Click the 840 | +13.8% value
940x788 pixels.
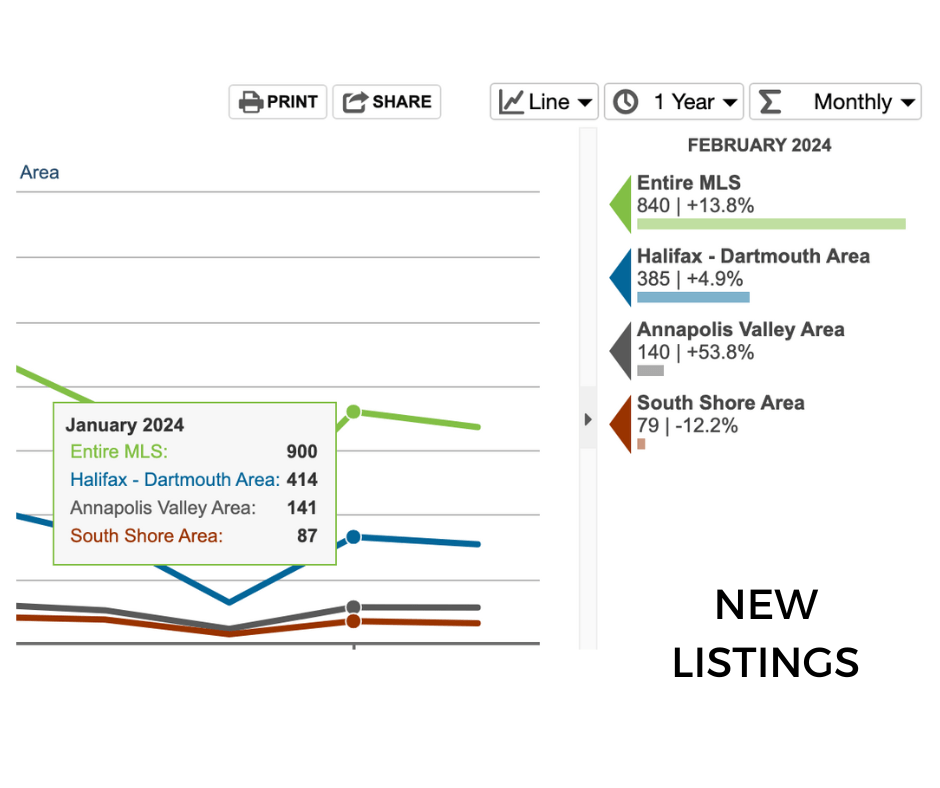coord(695,206)
